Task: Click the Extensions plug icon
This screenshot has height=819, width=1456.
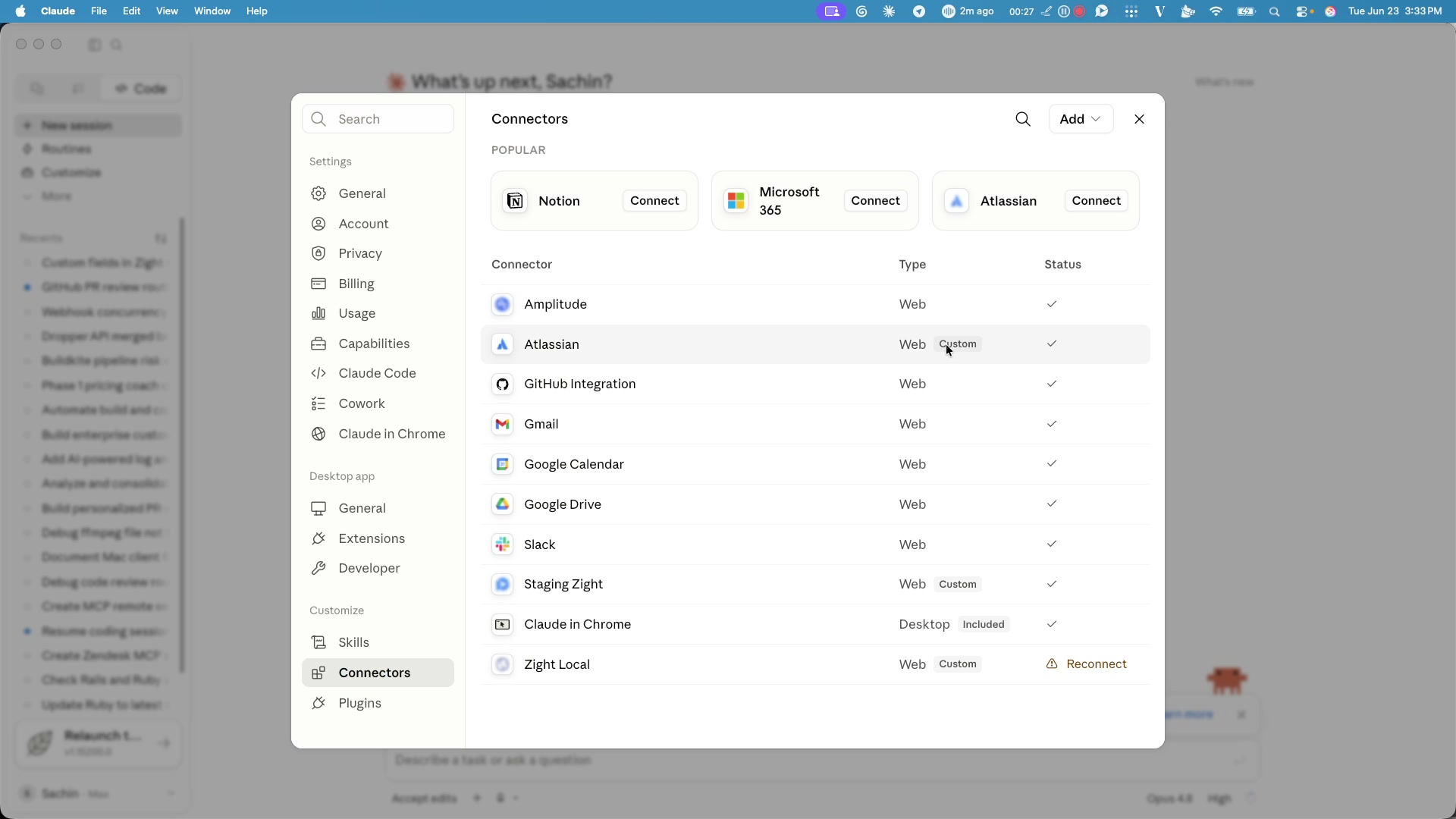Action: click(318, 538)
